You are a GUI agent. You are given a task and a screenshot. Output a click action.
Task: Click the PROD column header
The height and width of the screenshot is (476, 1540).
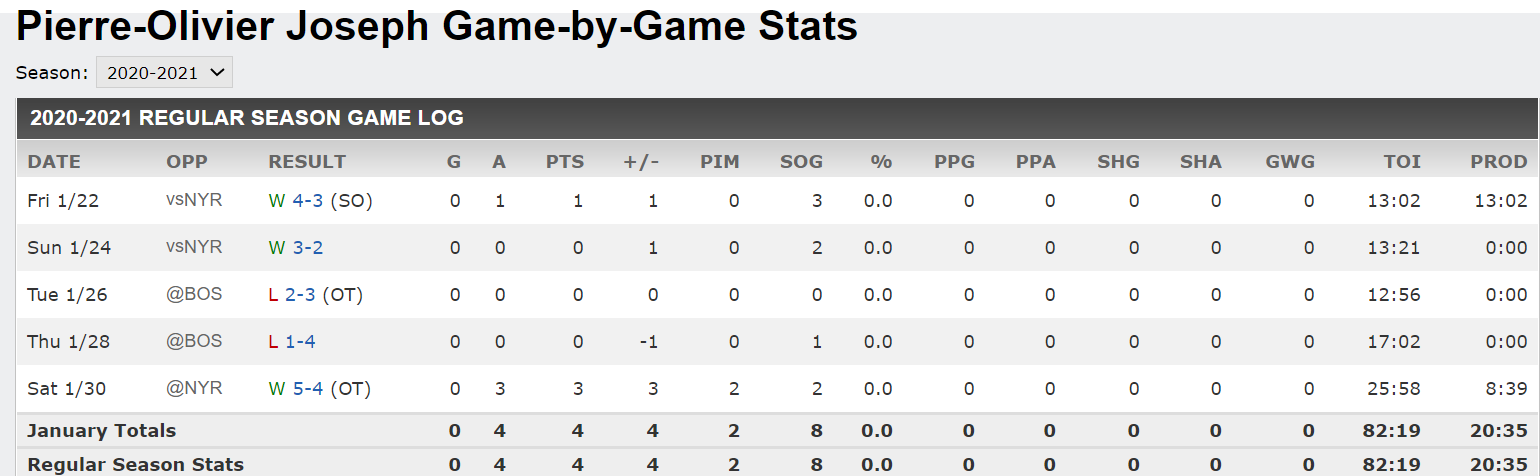point(1499,162)
